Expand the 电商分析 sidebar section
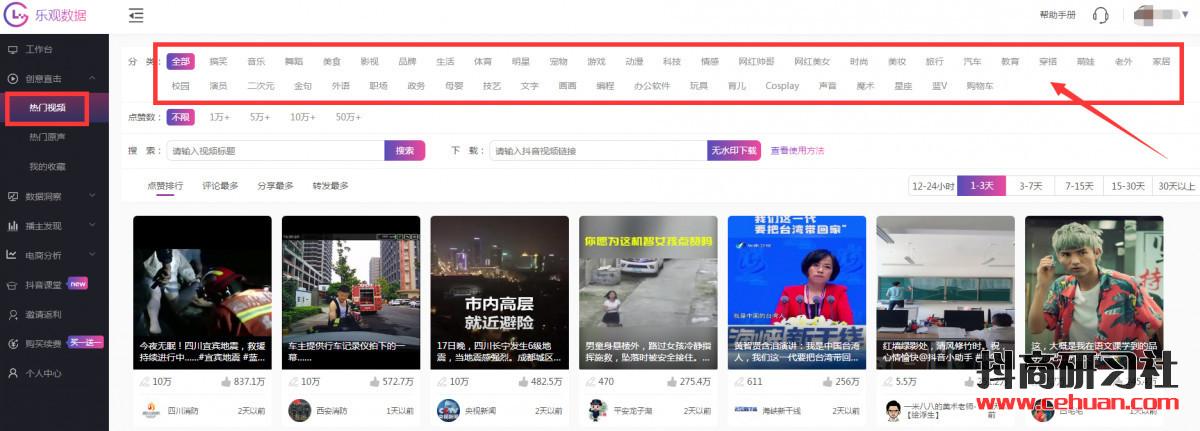Screen dimensions: 1200x431 [50, 255]
